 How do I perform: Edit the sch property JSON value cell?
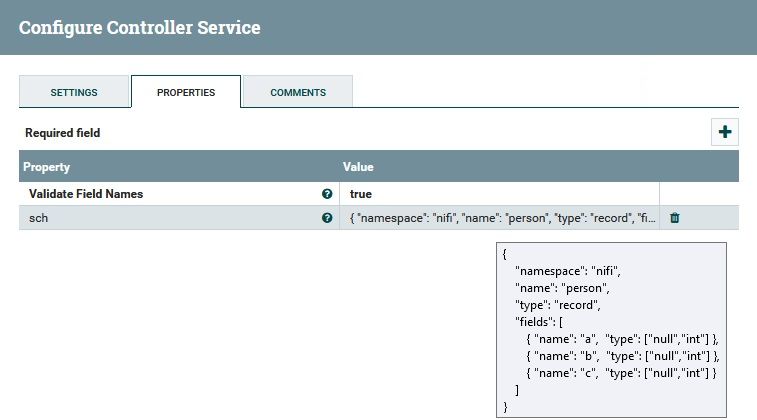tap(500, 218)
